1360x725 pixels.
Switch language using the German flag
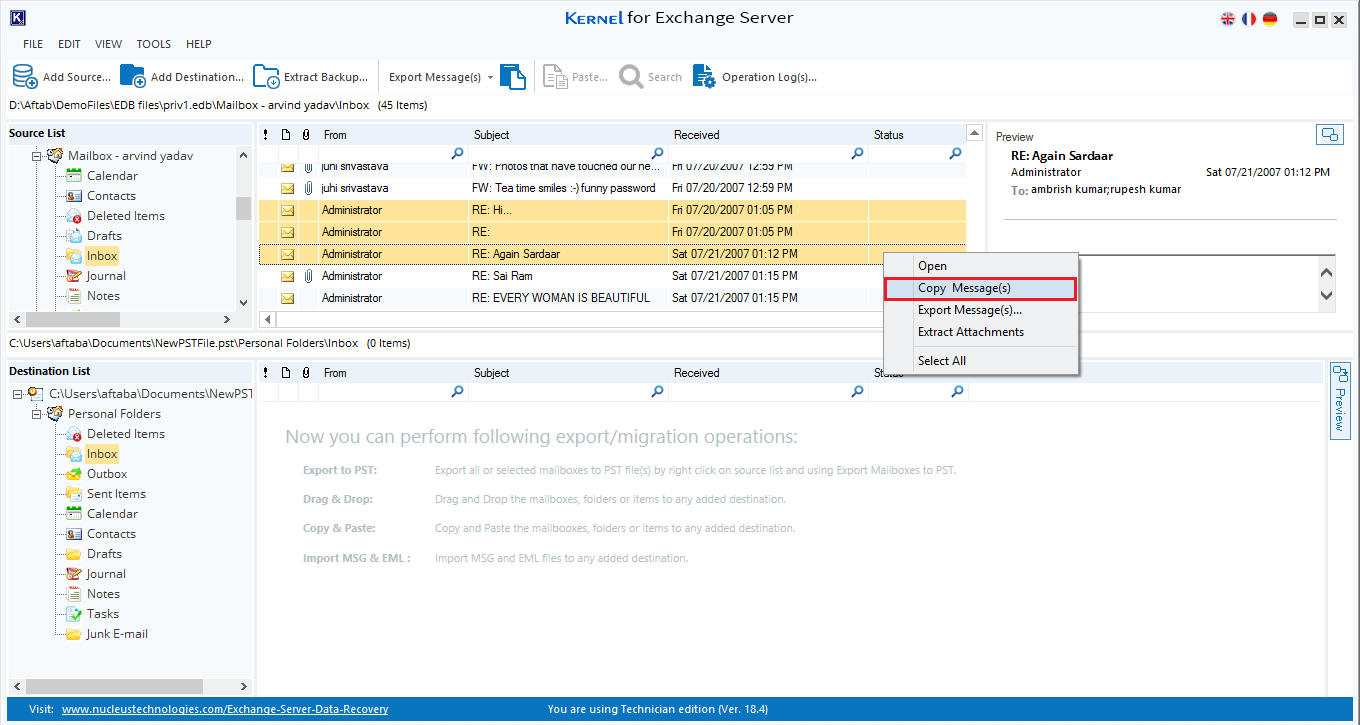(1270, 18)
